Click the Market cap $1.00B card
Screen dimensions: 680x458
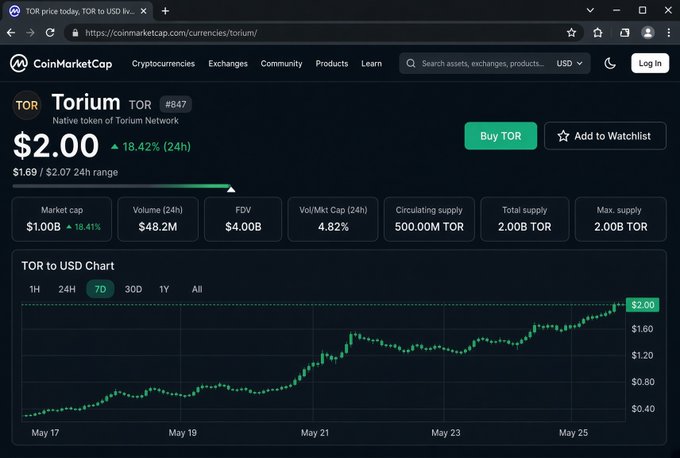pyautogui.click(x=62, y=219)
